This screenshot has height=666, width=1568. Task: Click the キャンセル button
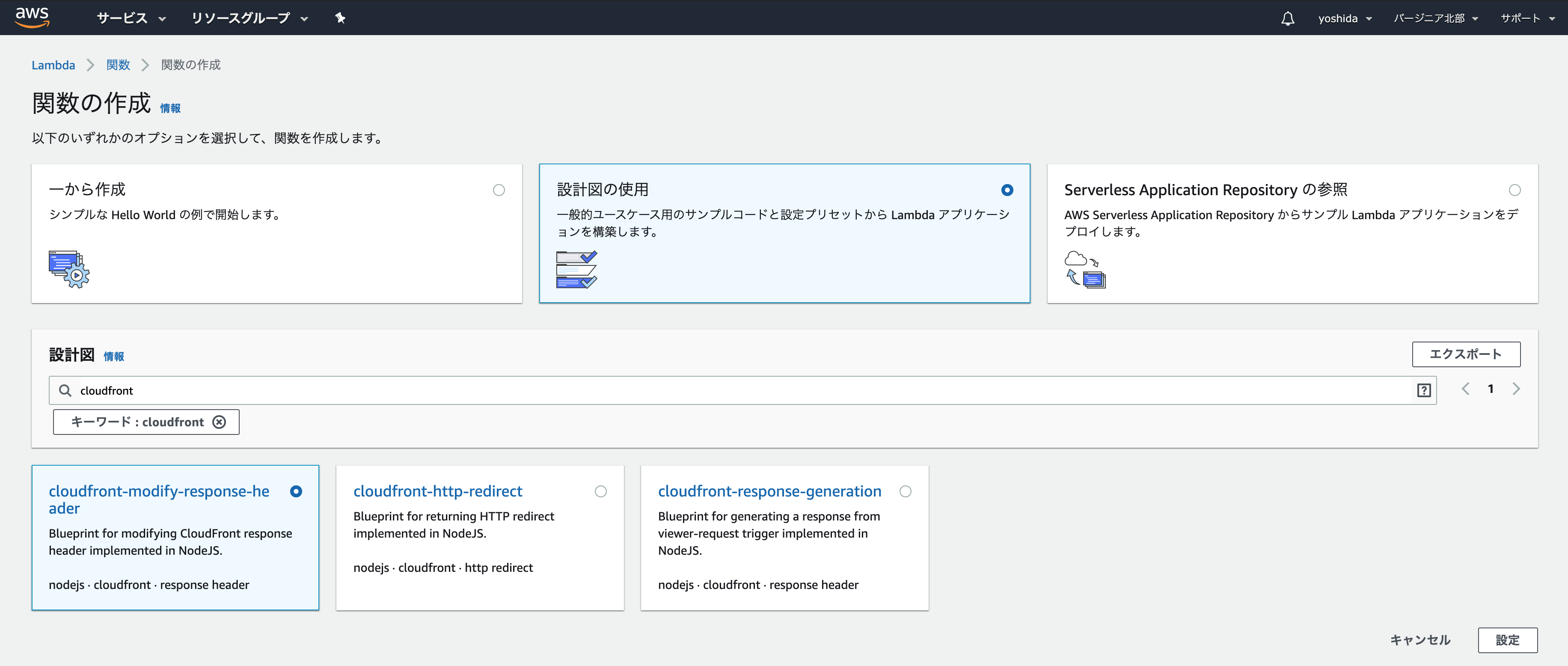point(1420,640)
